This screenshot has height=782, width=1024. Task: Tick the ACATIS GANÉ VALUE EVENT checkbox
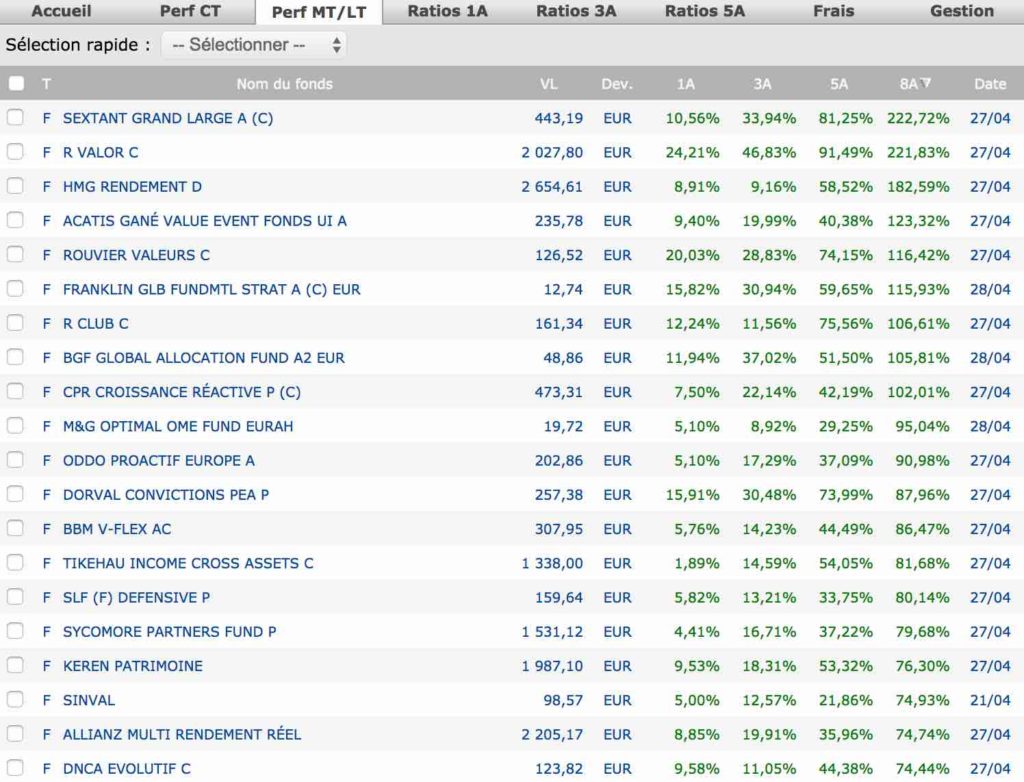coord(15,220)
